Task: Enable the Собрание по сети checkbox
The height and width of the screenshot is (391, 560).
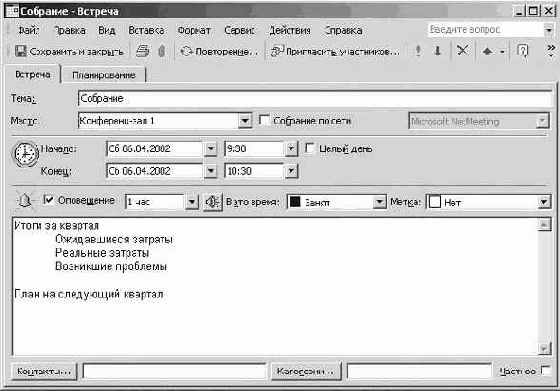Action: pyautogui.click(x=264, y=120)
